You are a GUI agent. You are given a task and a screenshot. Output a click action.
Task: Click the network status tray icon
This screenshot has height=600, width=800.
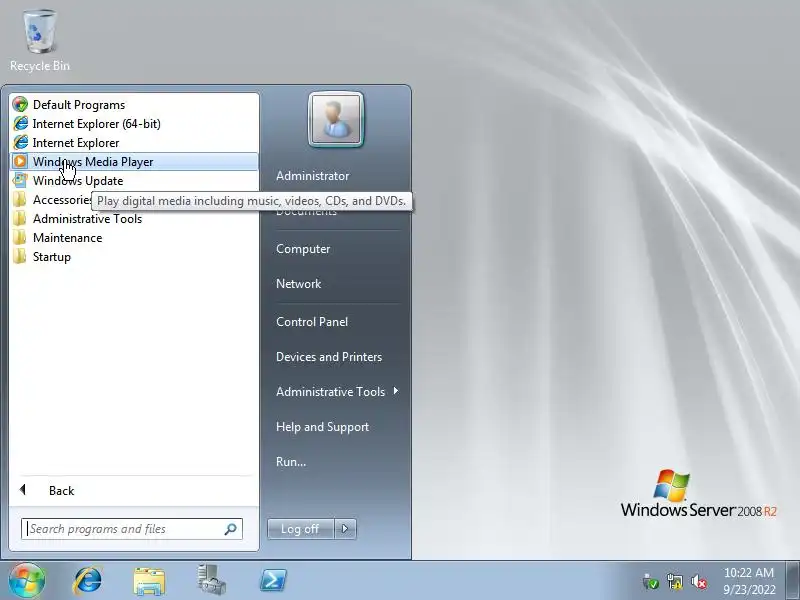pos(674,581)
